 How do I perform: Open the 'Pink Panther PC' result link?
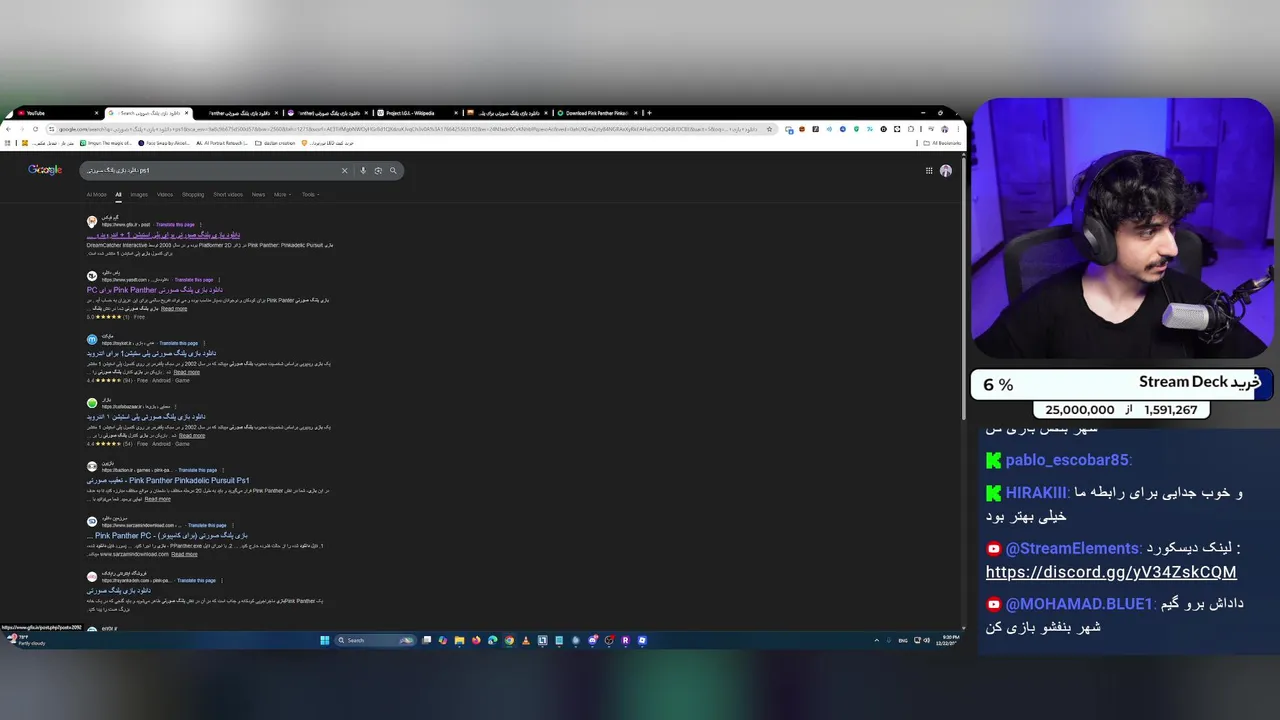click(x=168, y=536)
